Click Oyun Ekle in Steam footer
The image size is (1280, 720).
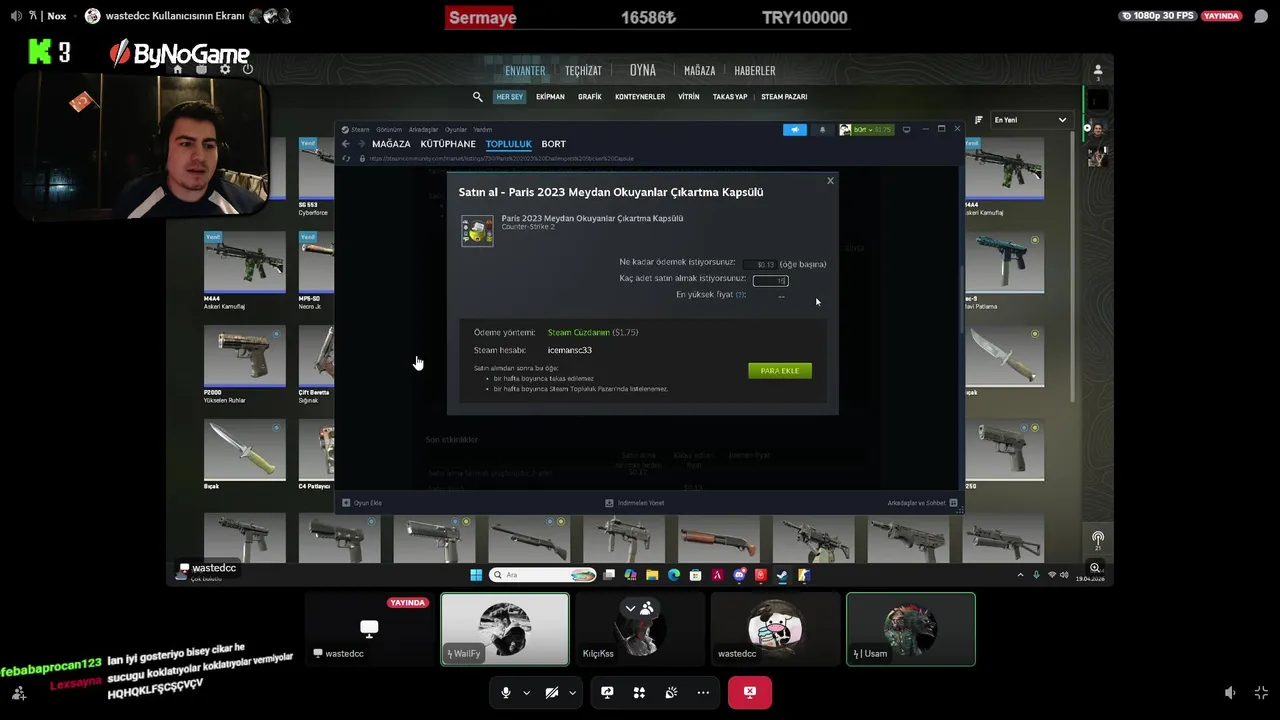click(362, 503)
